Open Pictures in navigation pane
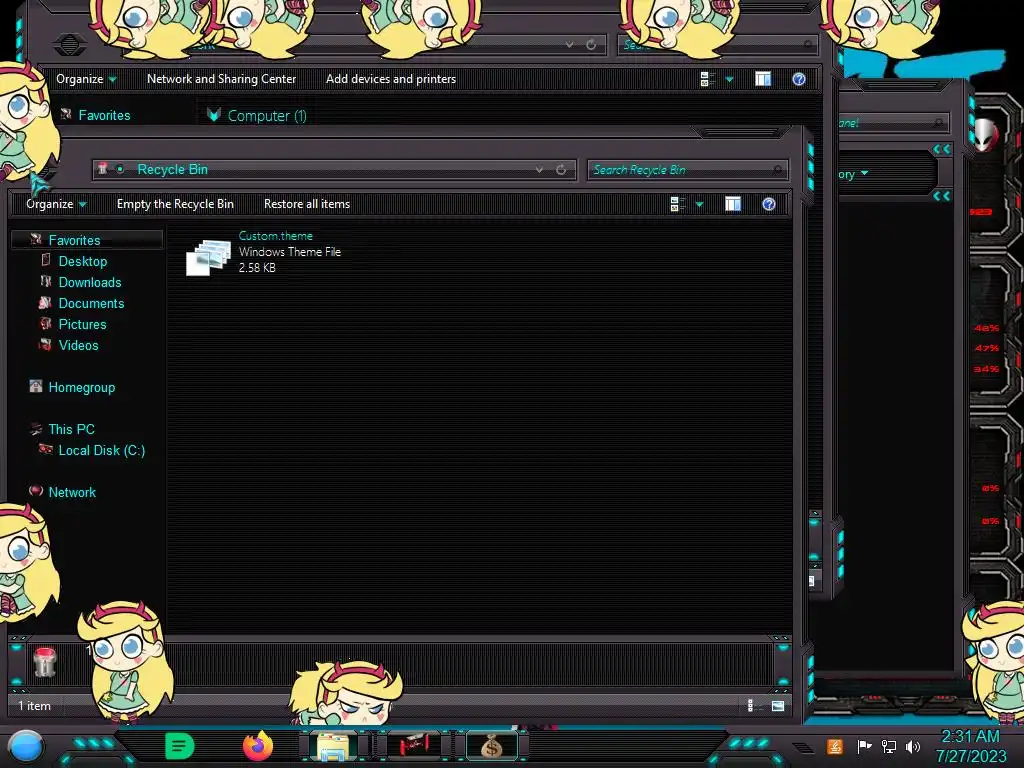The height and width of the screenshot is (768, 1024). (x=82, y=324)
